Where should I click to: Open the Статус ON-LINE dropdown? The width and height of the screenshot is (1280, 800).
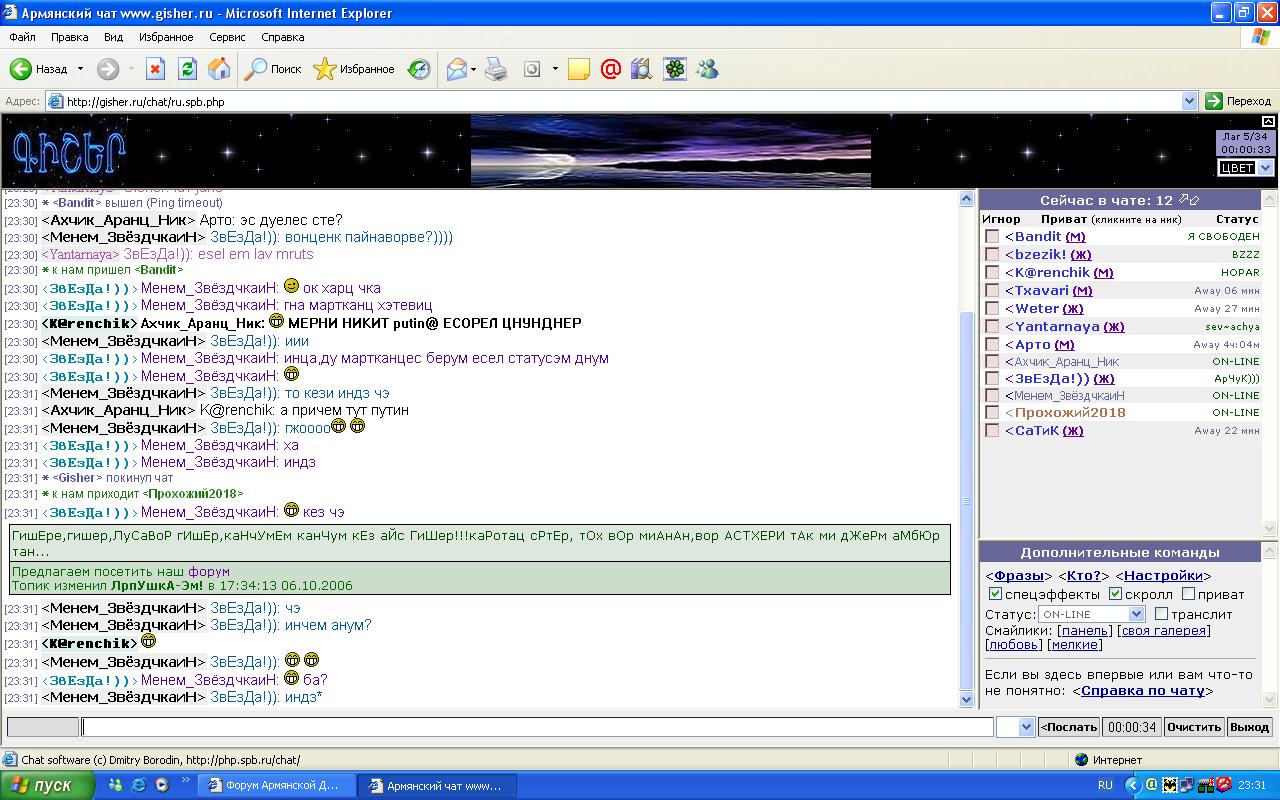coord(1136,614)
